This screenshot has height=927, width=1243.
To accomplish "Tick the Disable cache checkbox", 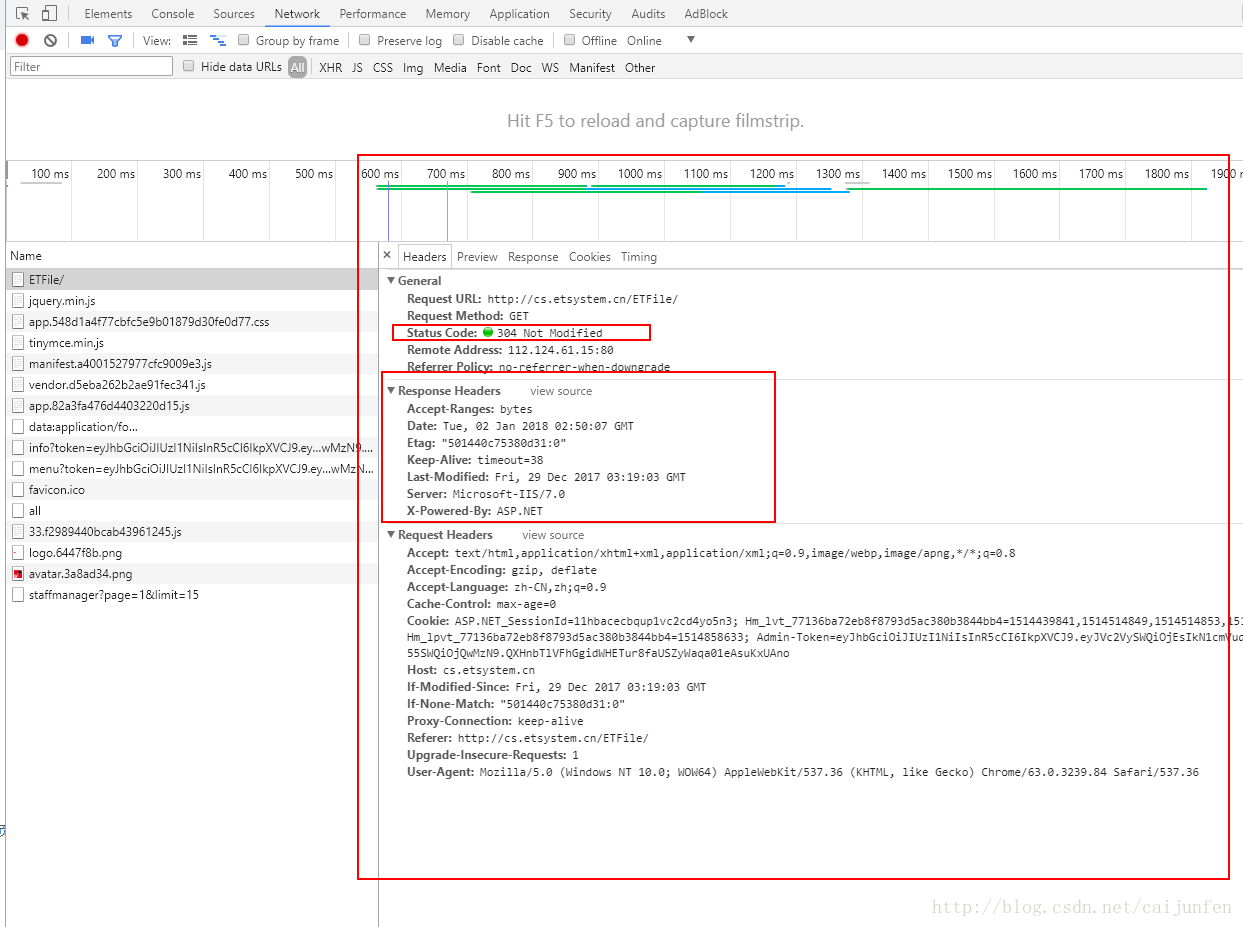I will point(459,40).
